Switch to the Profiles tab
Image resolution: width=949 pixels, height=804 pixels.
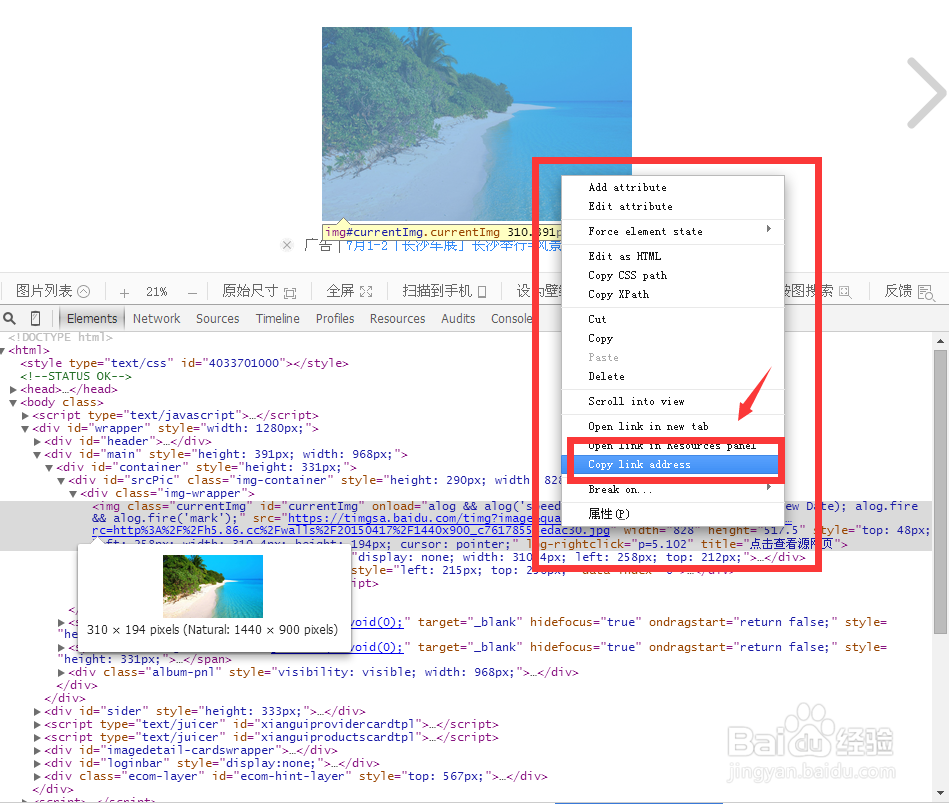(335, 318)
